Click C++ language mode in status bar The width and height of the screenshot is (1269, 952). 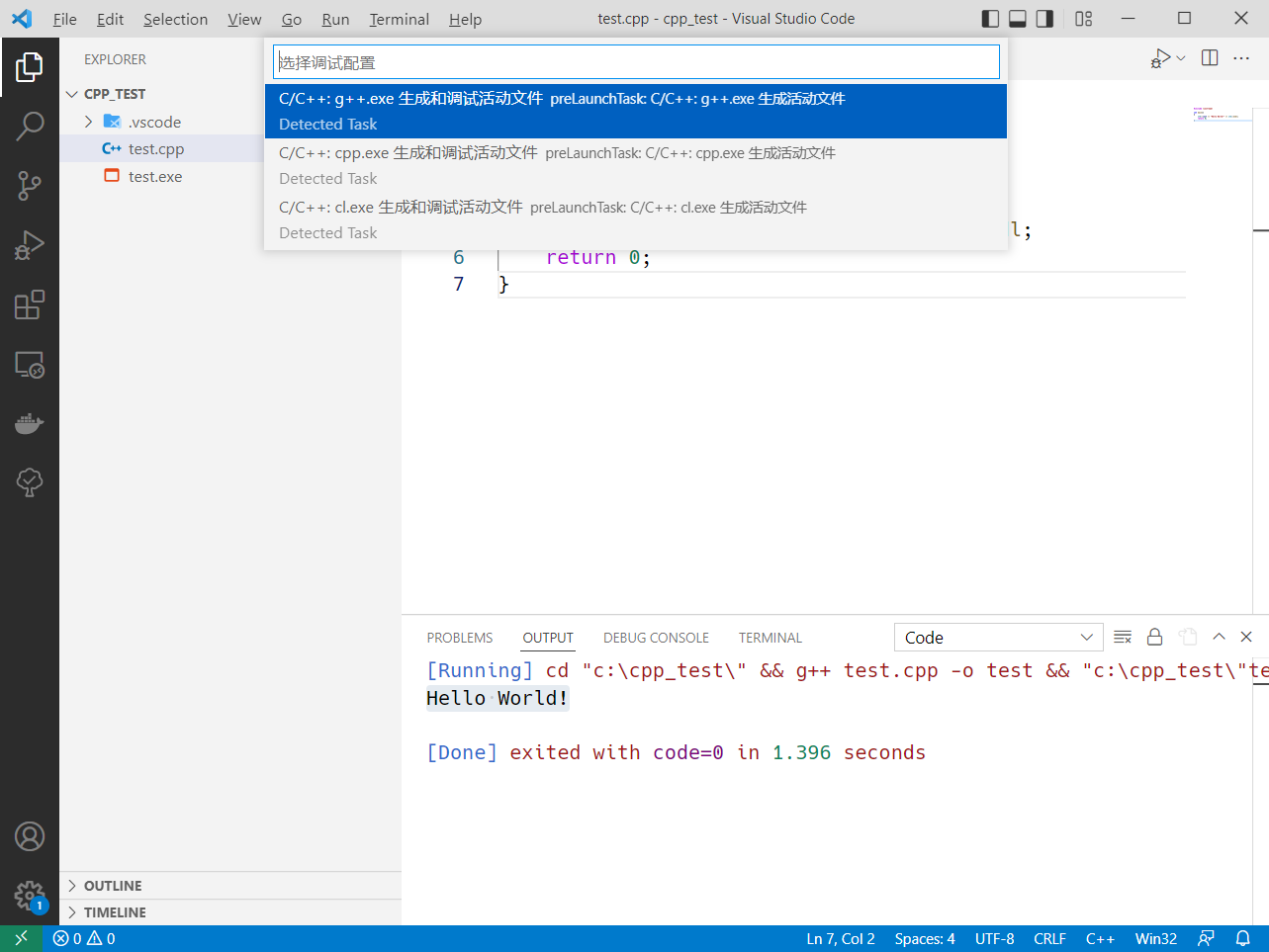pyautogui.click(x=1100, y=939)
